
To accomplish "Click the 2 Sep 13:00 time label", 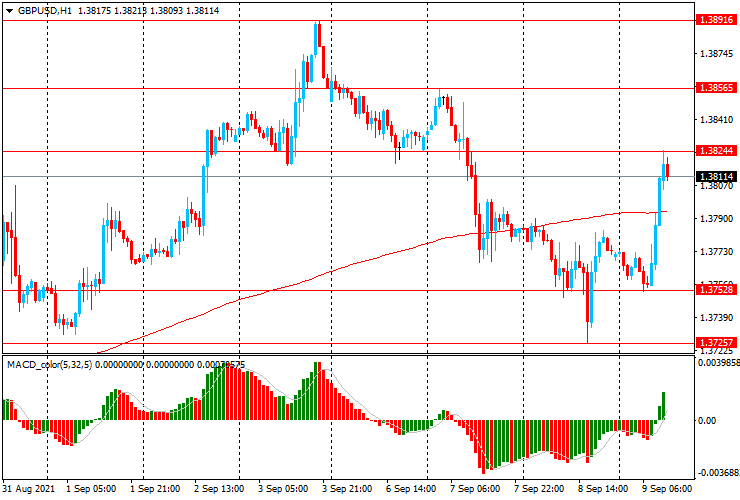I will [x=219, y=489].
